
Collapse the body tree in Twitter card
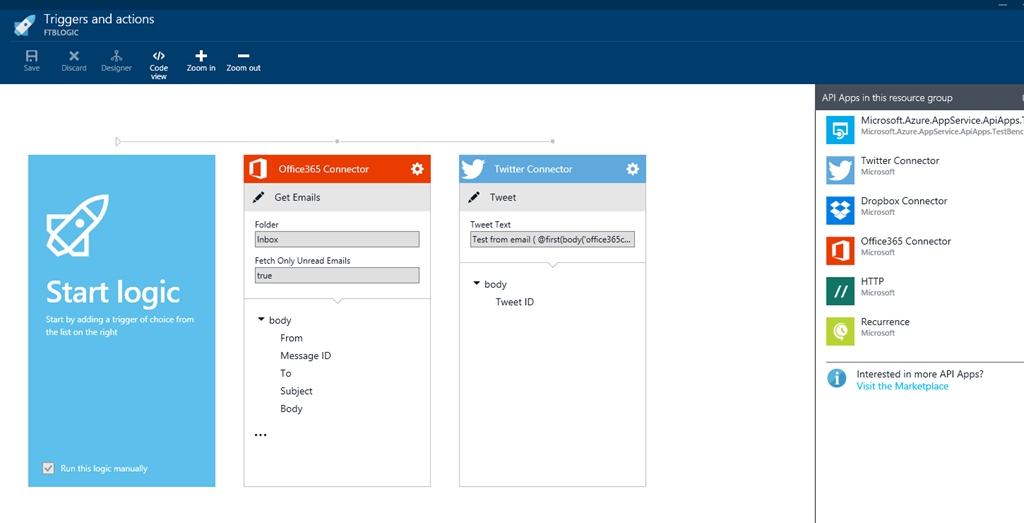(477, 283)
